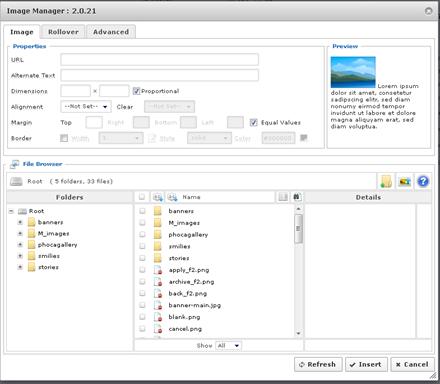Check the box for M_images folder
The width and height of the screenshot is (440, 384).
coord(142,223)
